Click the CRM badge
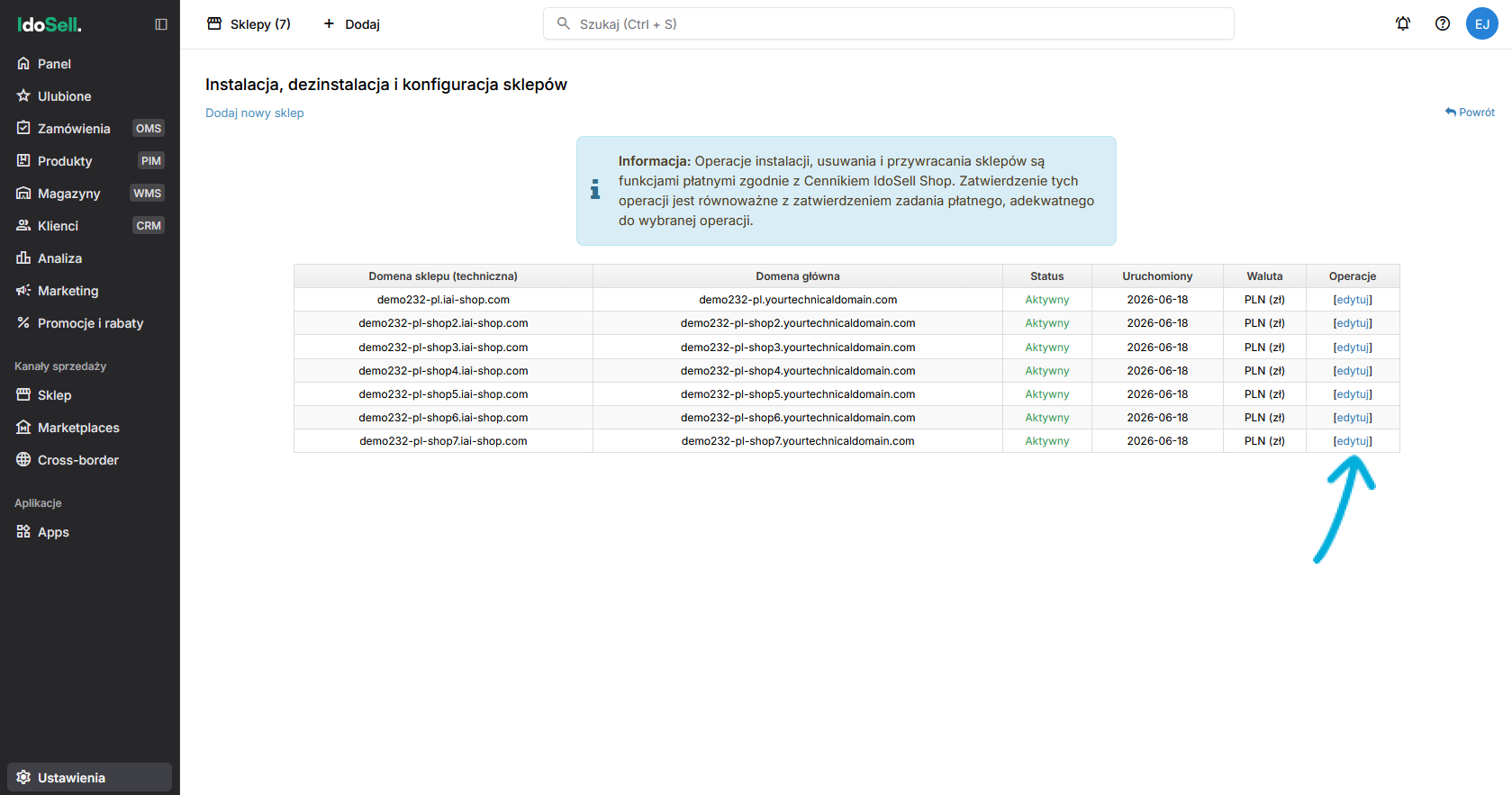1512x795 pixels. 149,226
